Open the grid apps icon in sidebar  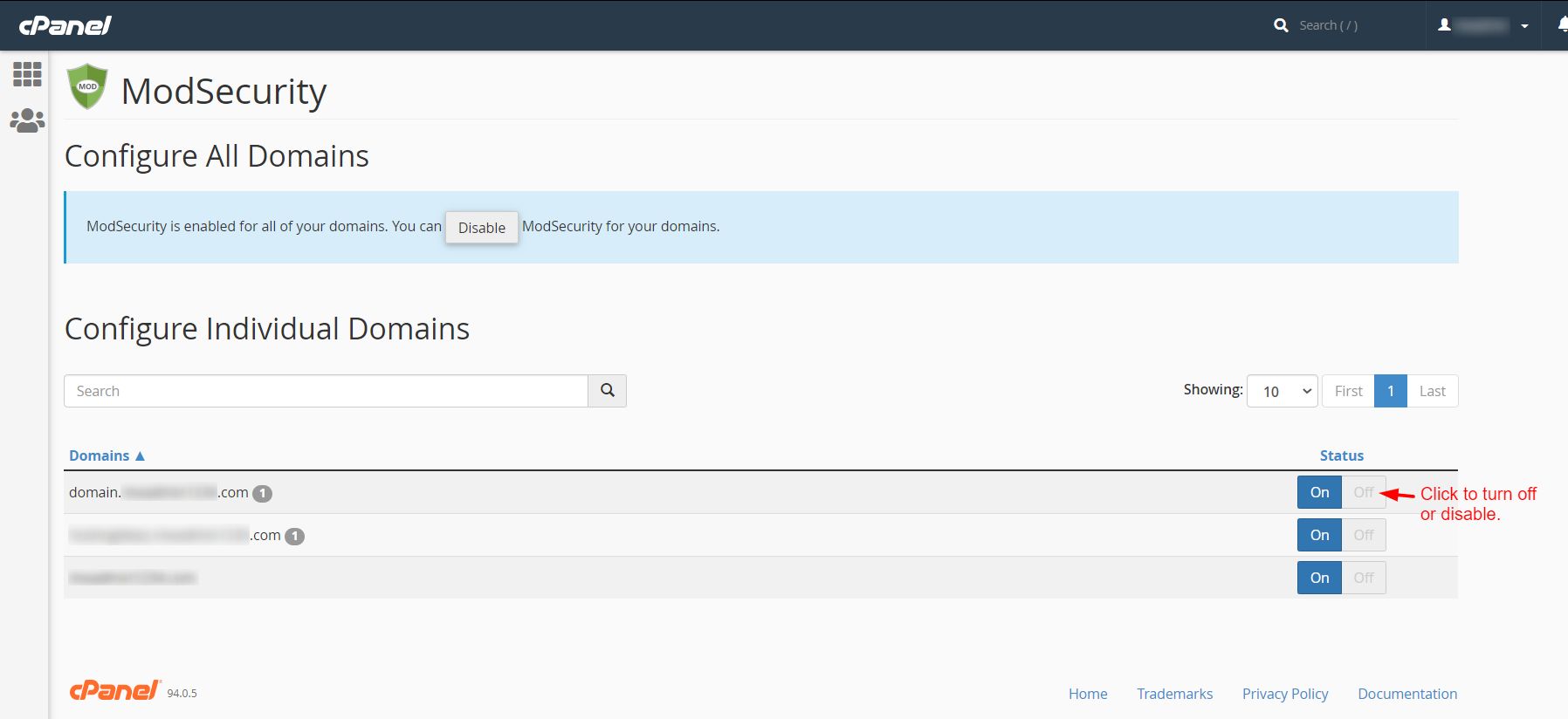click(27, 74)
